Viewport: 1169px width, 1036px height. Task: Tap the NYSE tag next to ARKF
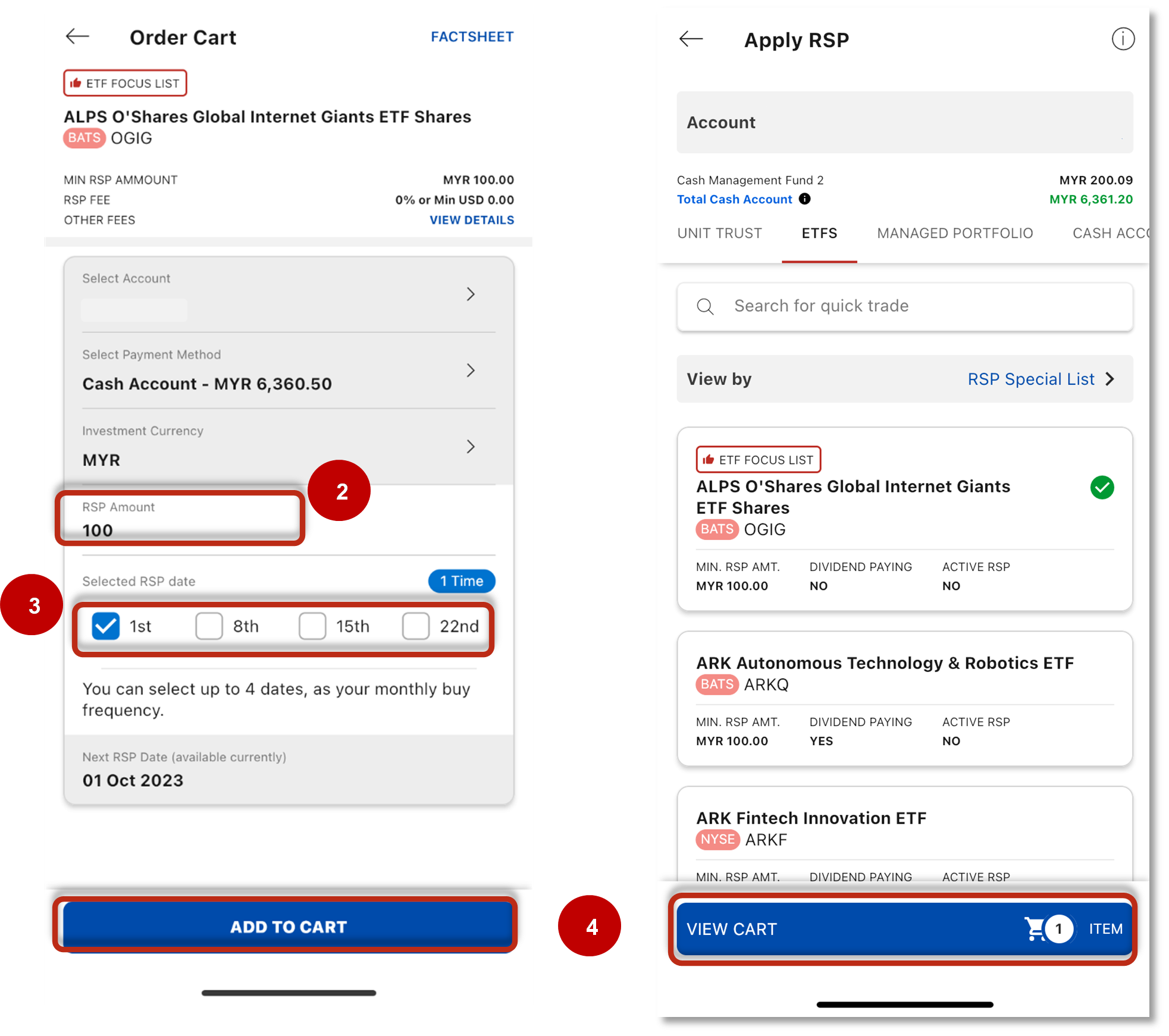[x=717, y=840]
